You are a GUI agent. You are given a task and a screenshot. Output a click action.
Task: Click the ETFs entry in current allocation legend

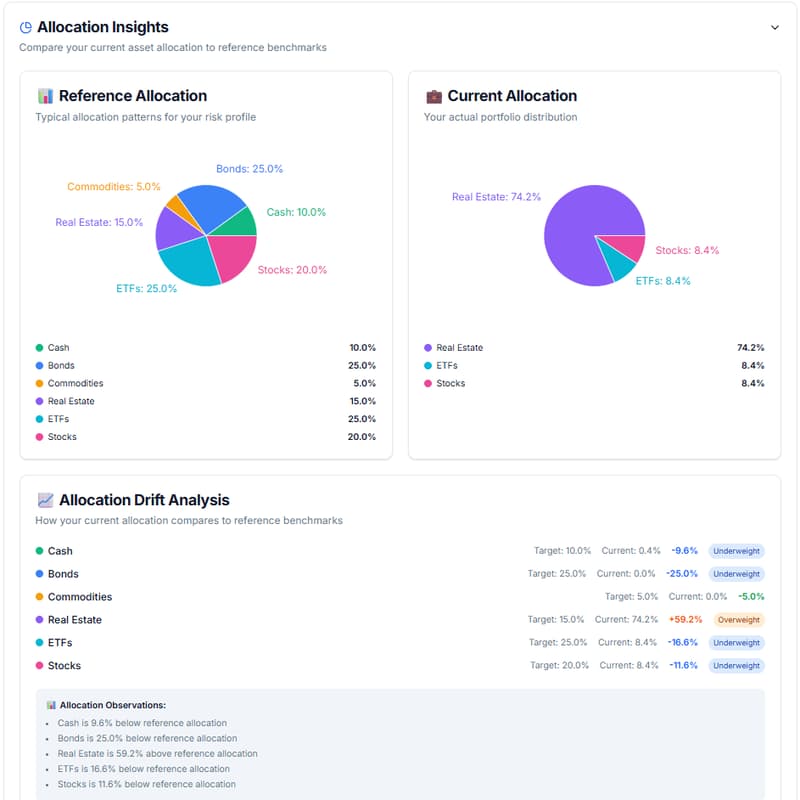[449, 366]
